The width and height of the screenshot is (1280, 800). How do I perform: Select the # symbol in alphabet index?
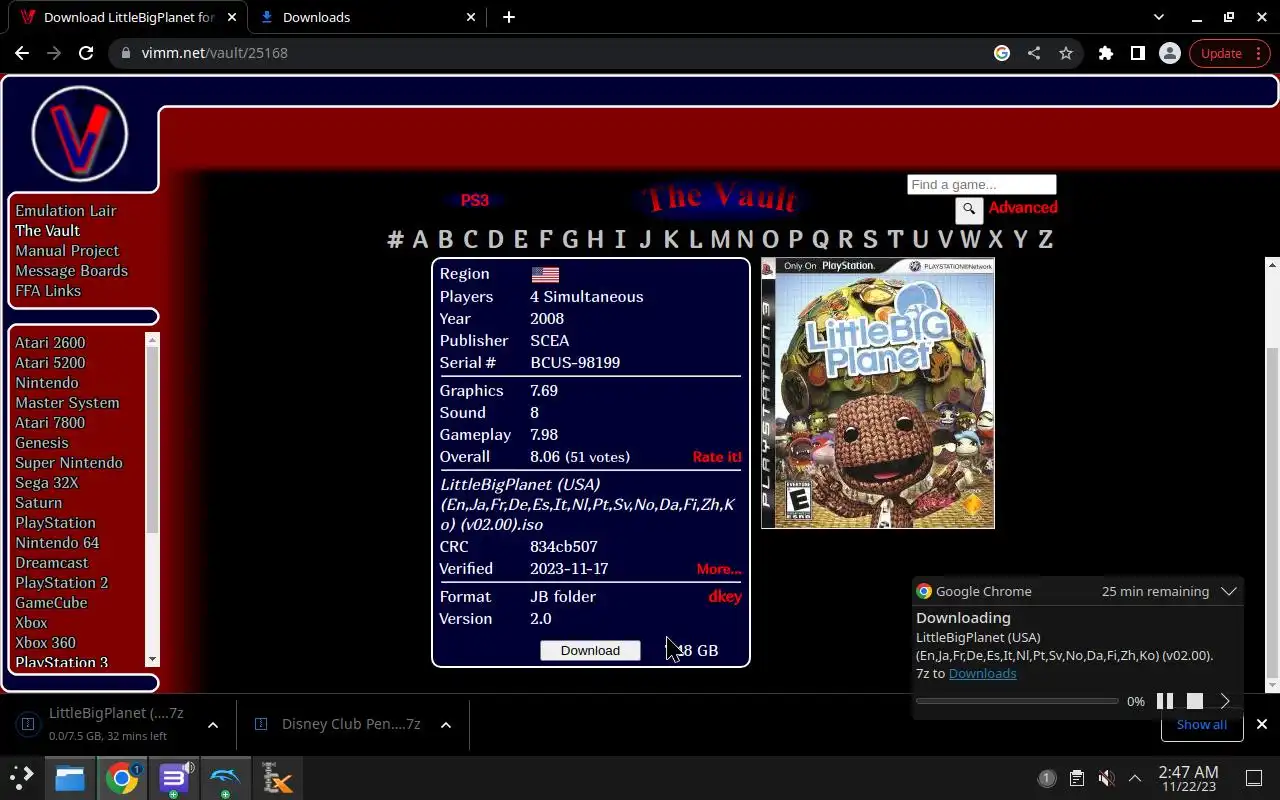(x=396, y=239)
